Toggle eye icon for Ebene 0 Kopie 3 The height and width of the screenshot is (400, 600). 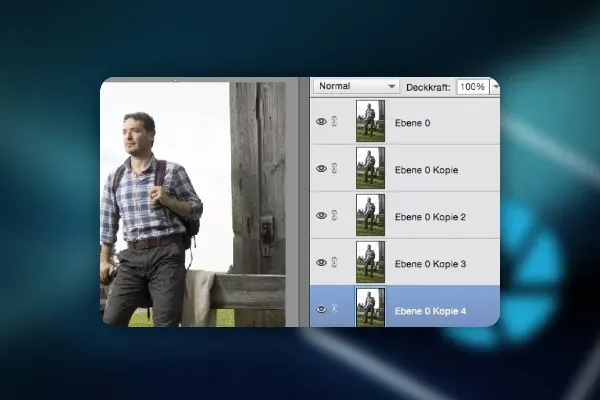[321, 262]
